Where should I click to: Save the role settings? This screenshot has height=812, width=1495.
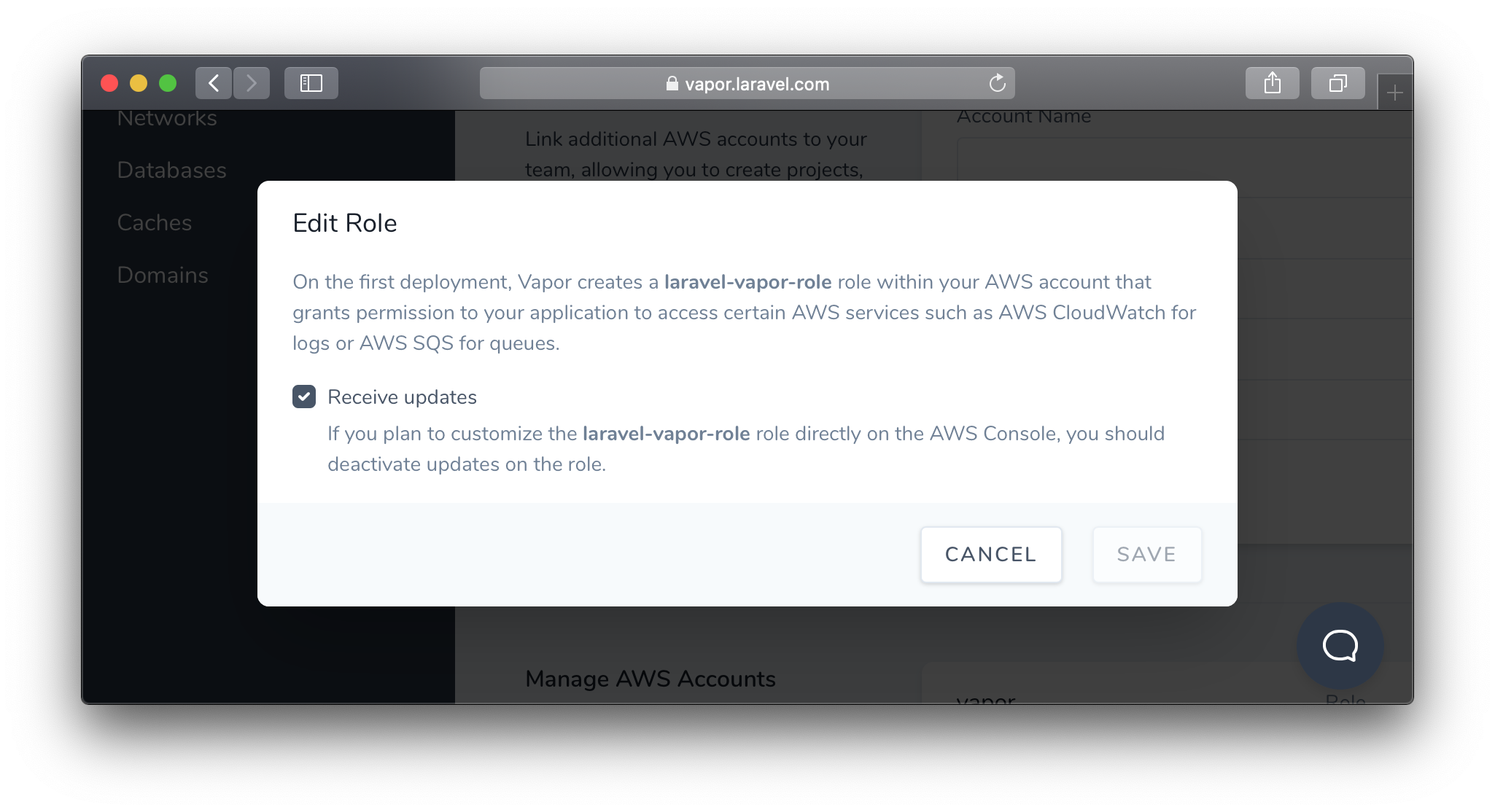pos(1147,555)
